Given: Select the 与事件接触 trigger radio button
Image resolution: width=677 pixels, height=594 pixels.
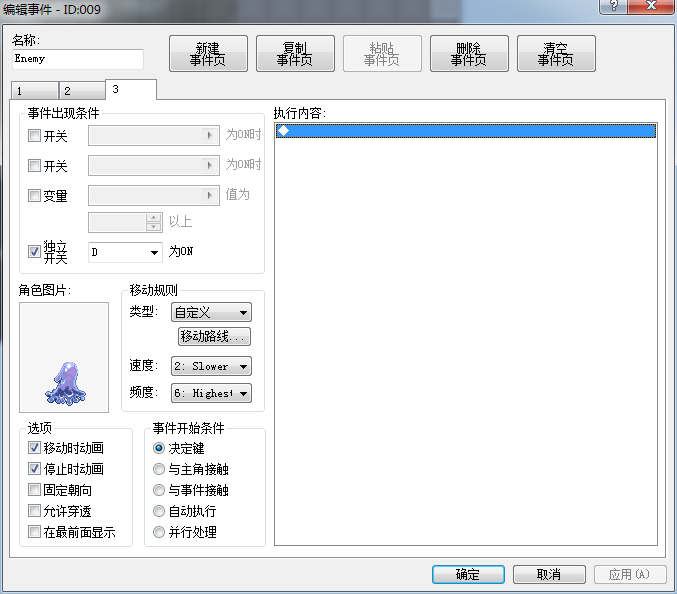Looking at the screenshot, I should (159, 490).
